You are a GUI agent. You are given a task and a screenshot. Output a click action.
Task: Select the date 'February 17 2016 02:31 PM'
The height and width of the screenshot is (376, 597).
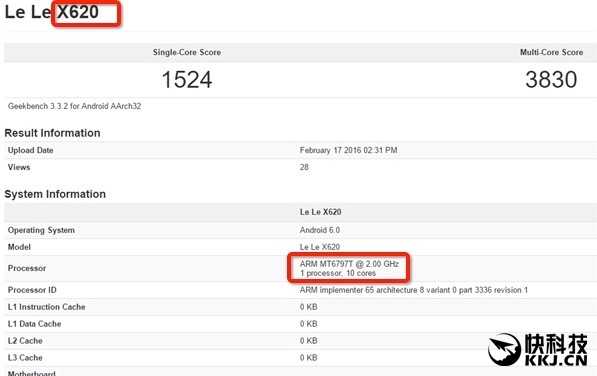click(348, 150)
